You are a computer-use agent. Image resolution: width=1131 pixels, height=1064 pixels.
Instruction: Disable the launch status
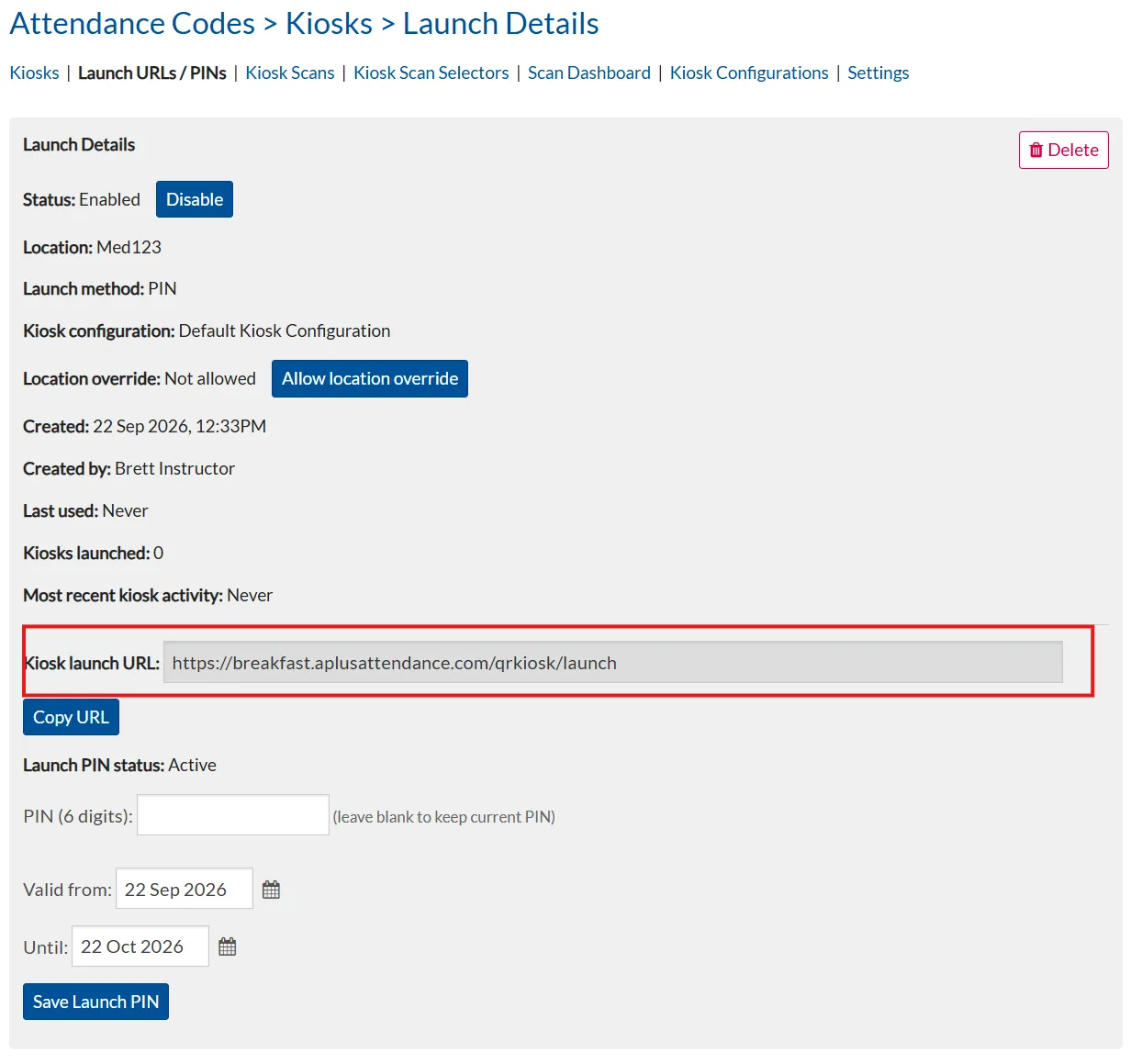coord(195,199)
